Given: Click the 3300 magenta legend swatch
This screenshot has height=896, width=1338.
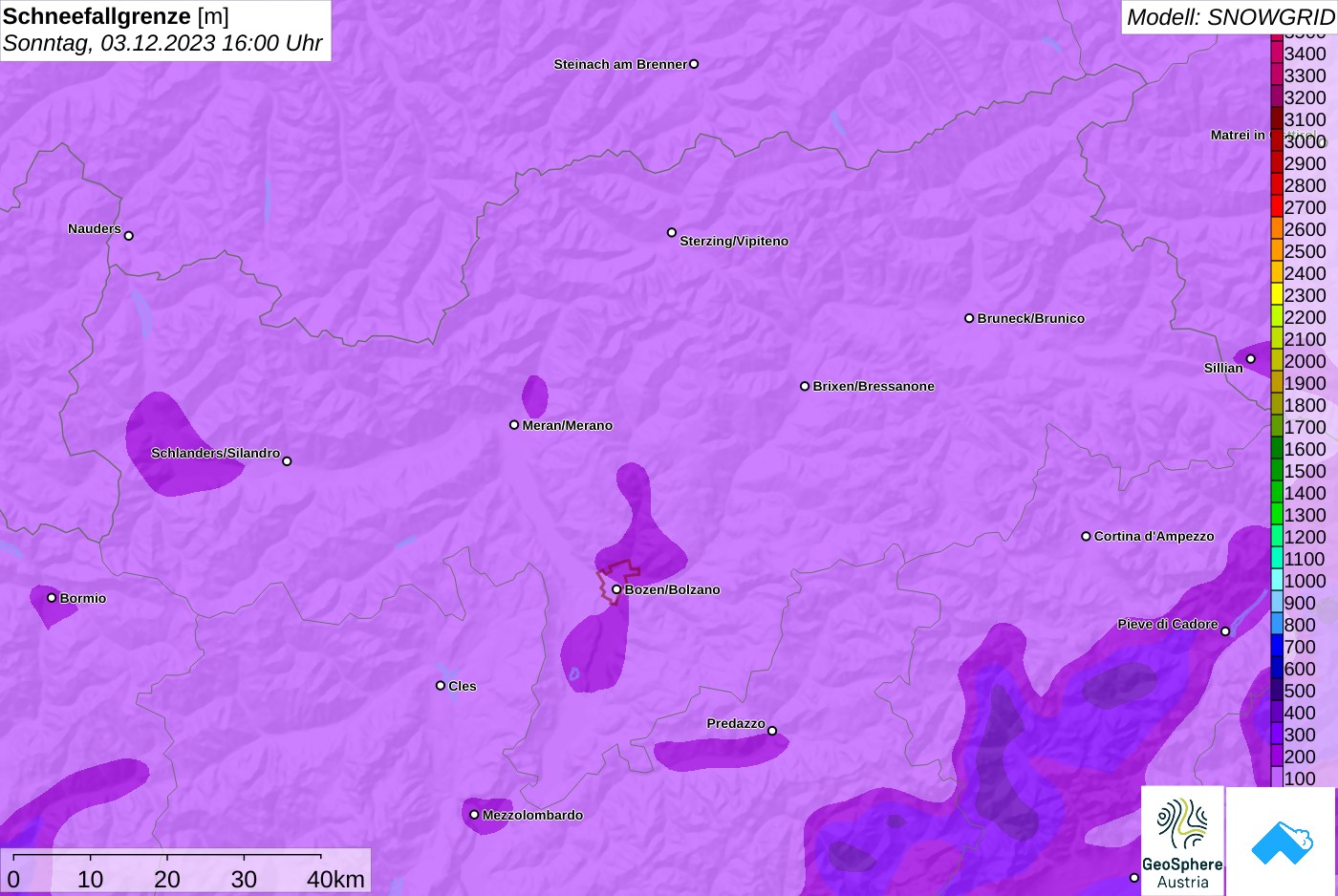Looking at the screenshot, I should 1277,75.
